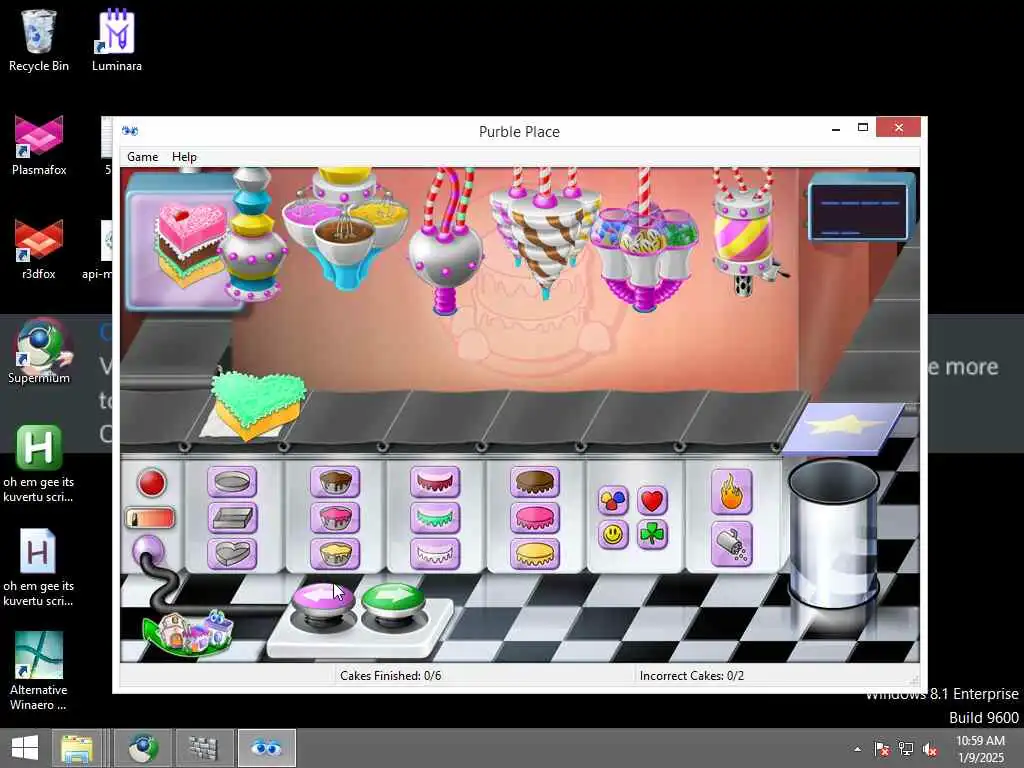Click the network icon in system tray
This screenshot has width=1024, height=768.
tap(906, 749)
